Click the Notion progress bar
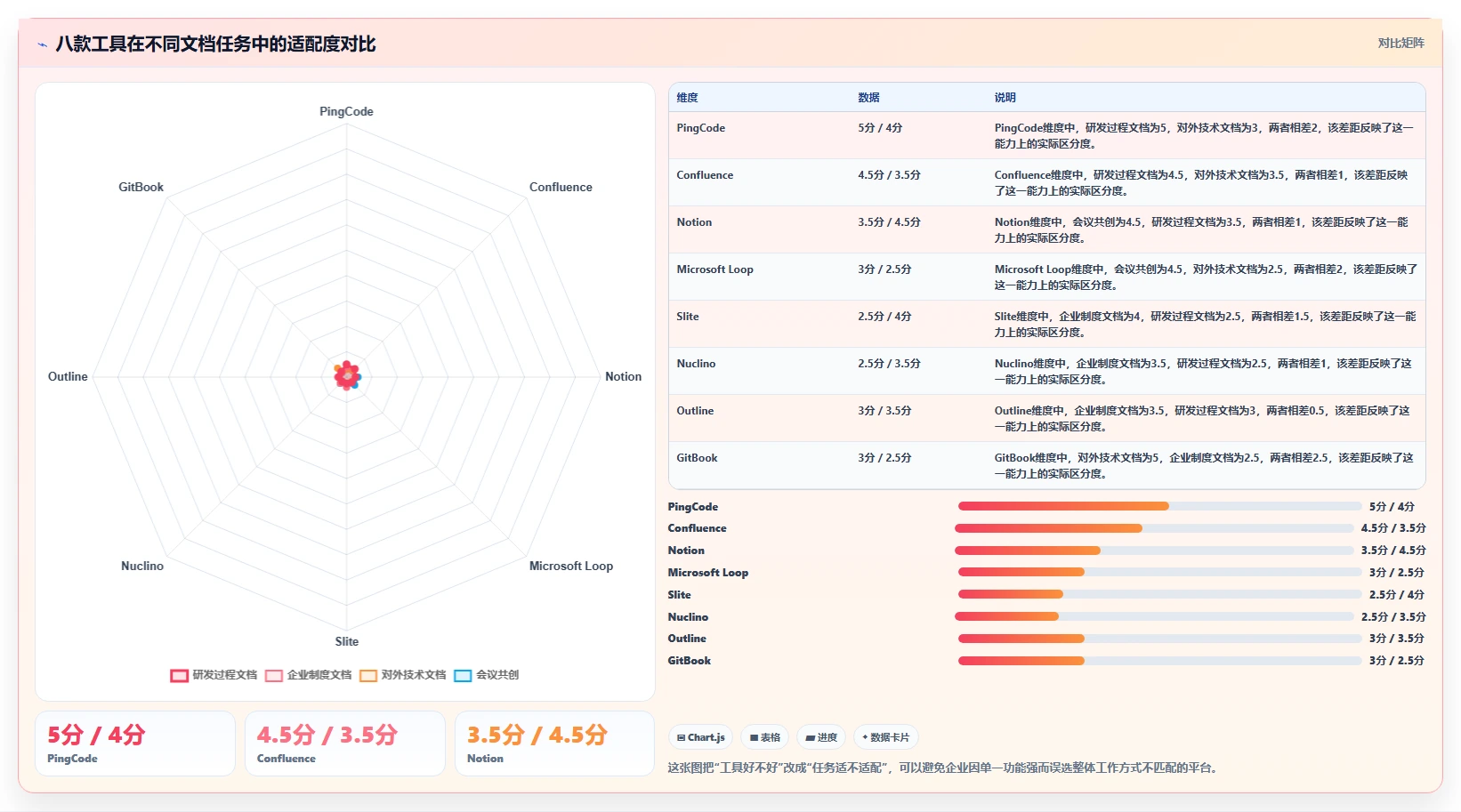 (x=1154, y=551)
